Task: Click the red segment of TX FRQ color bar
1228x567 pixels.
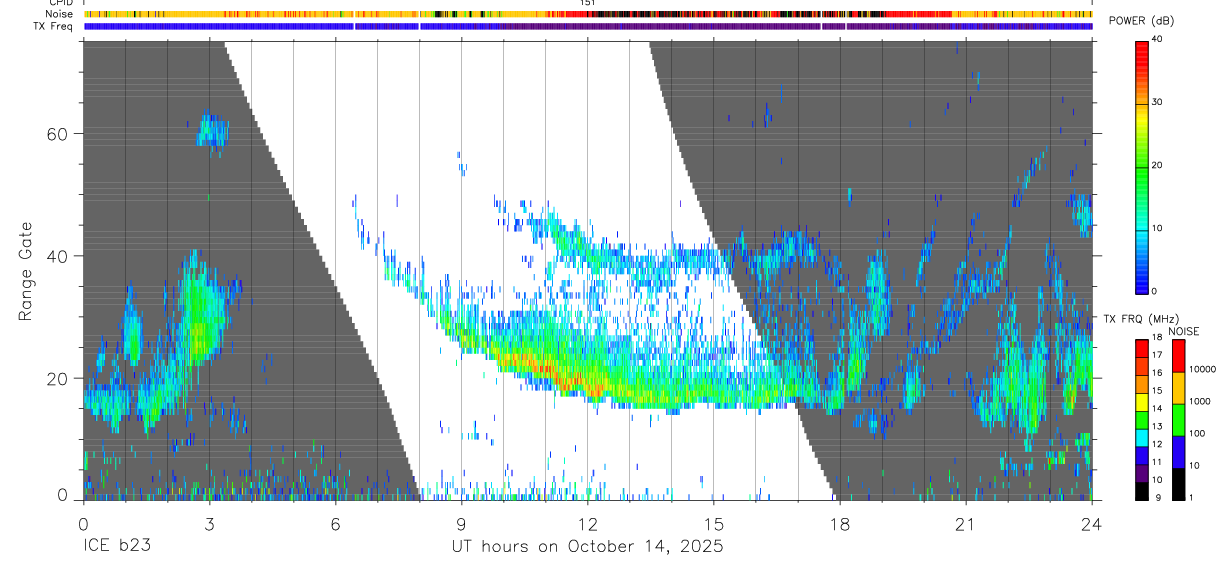Action: 1142,348
